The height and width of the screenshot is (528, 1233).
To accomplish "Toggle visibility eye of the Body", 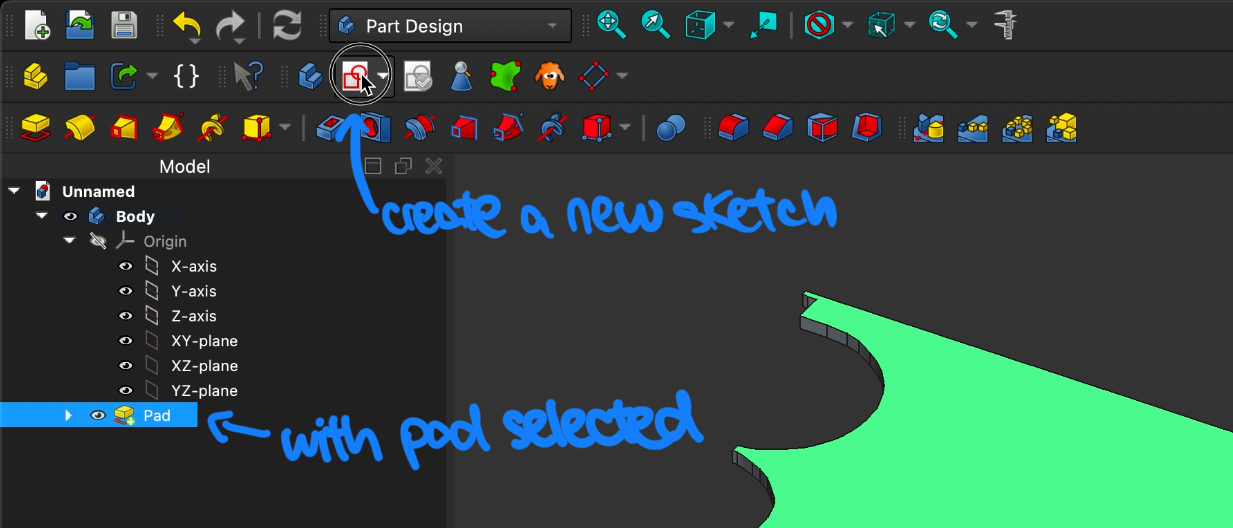I will tap(70, 216).
